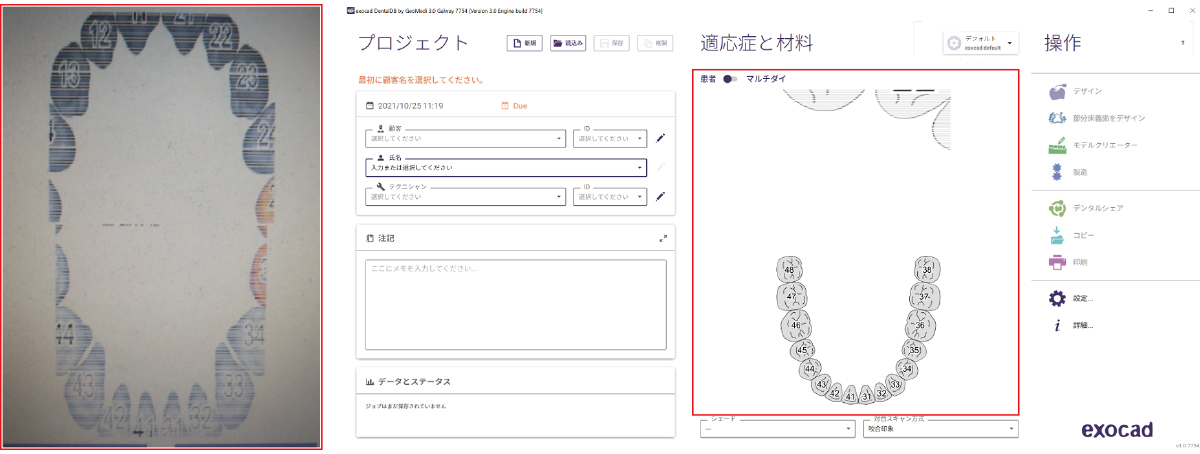Select tooth 36 on the dental chart
The image size is (1200, 454).
[x=919, y=325]
